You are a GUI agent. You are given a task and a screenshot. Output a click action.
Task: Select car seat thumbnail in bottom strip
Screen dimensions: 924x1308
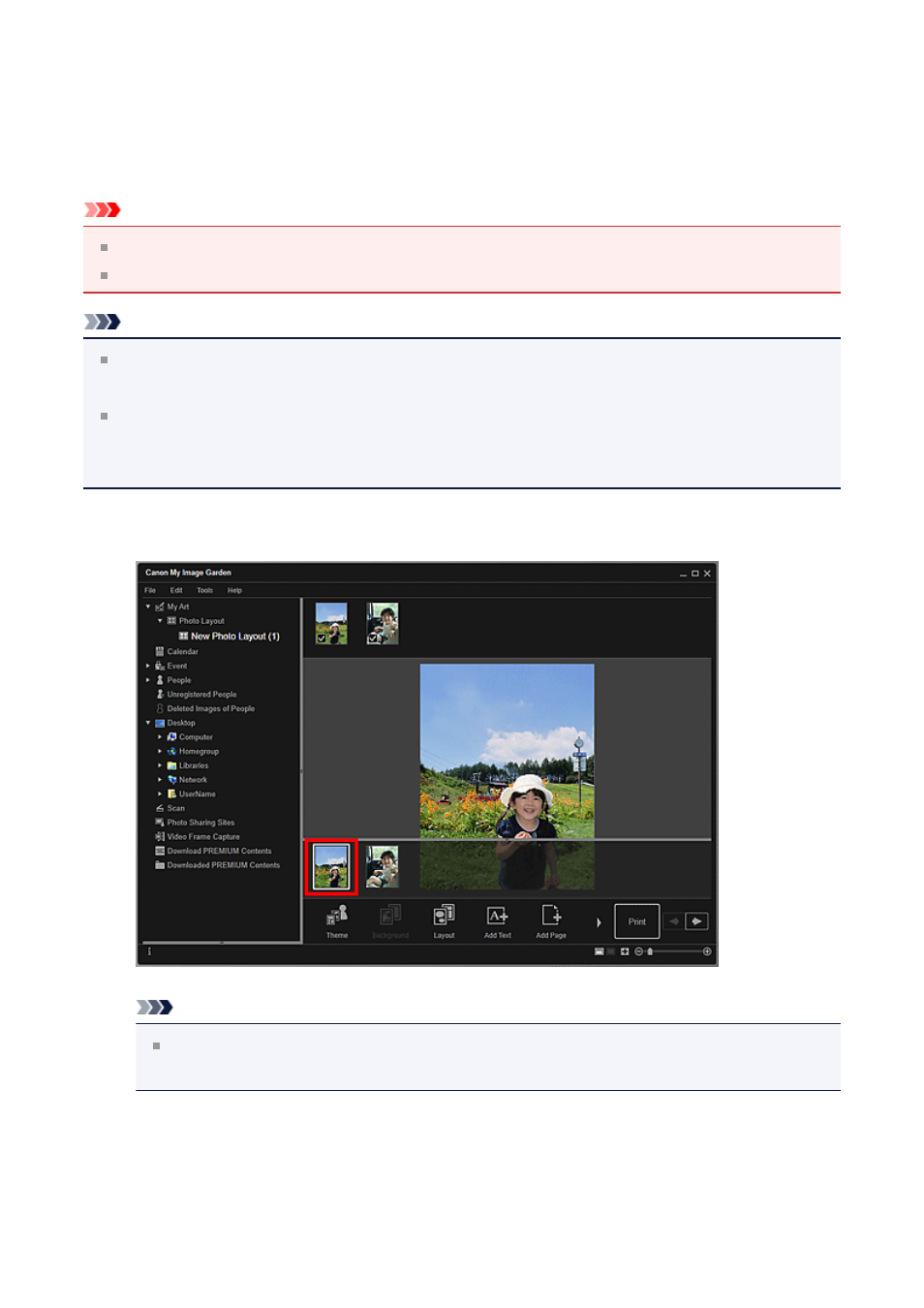[383, 866]
